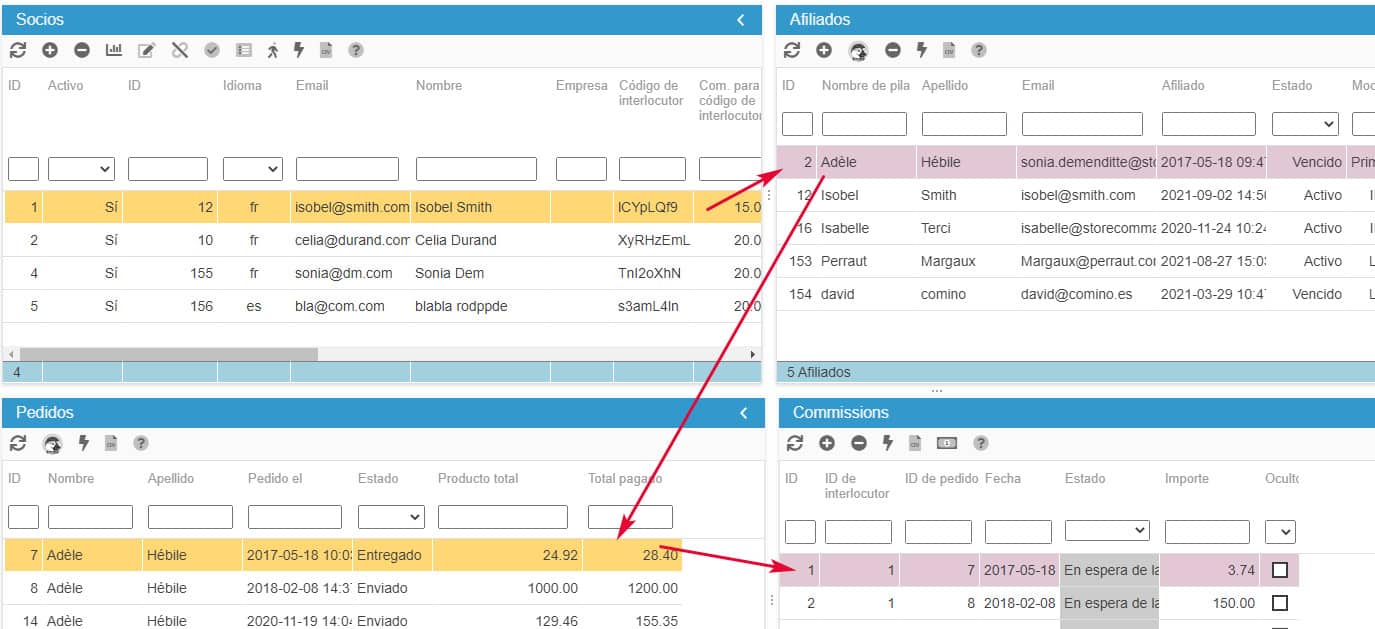This screenshot has height=629, width=1375.
Task: Click the unlink icon in Socios toolbar
Action: coord(180,50)
